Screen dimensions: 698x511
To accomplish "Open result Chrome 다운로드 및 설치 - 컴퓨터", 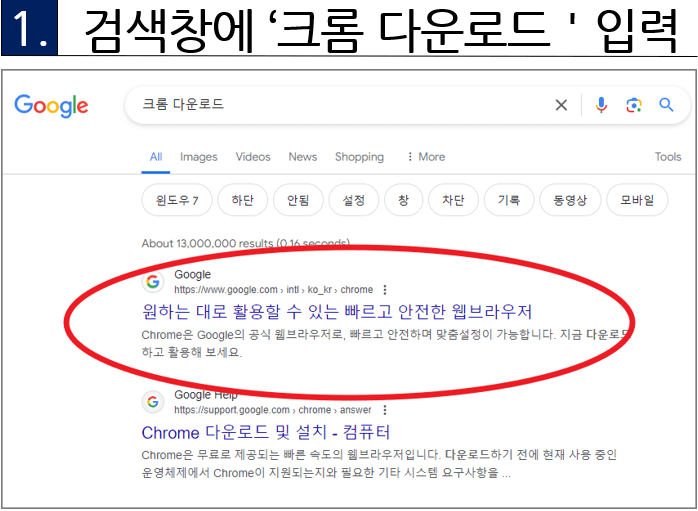I will 266,432.
